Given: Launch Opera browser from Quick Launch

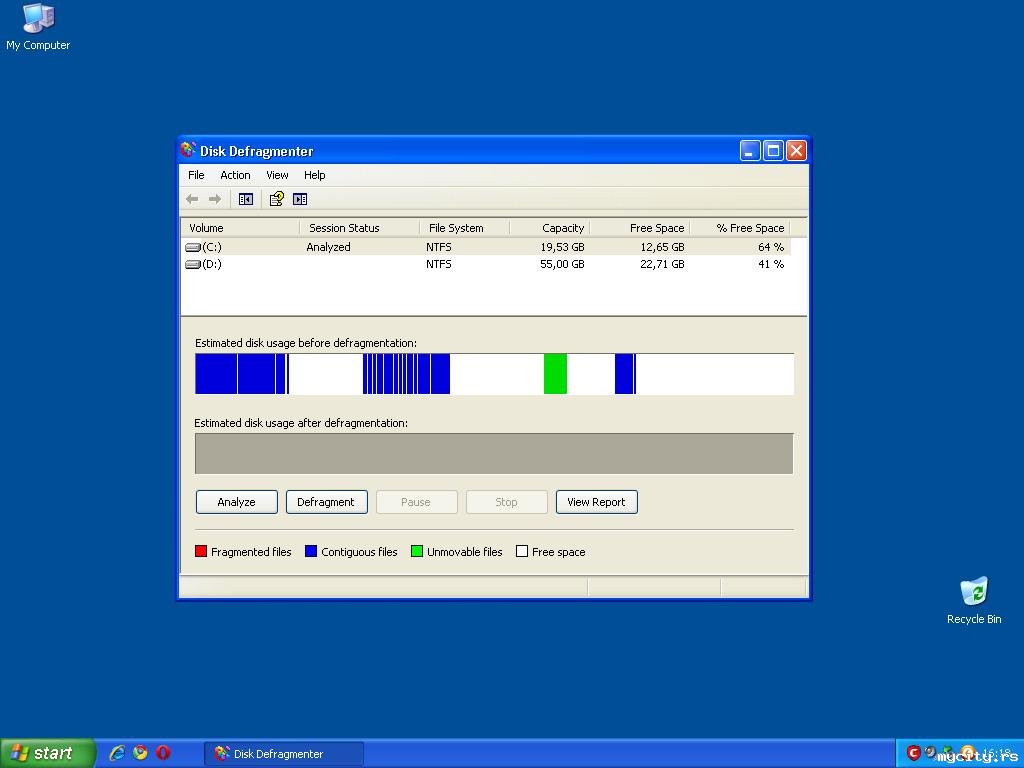Looking at the screenshot, I should (163, 753).
